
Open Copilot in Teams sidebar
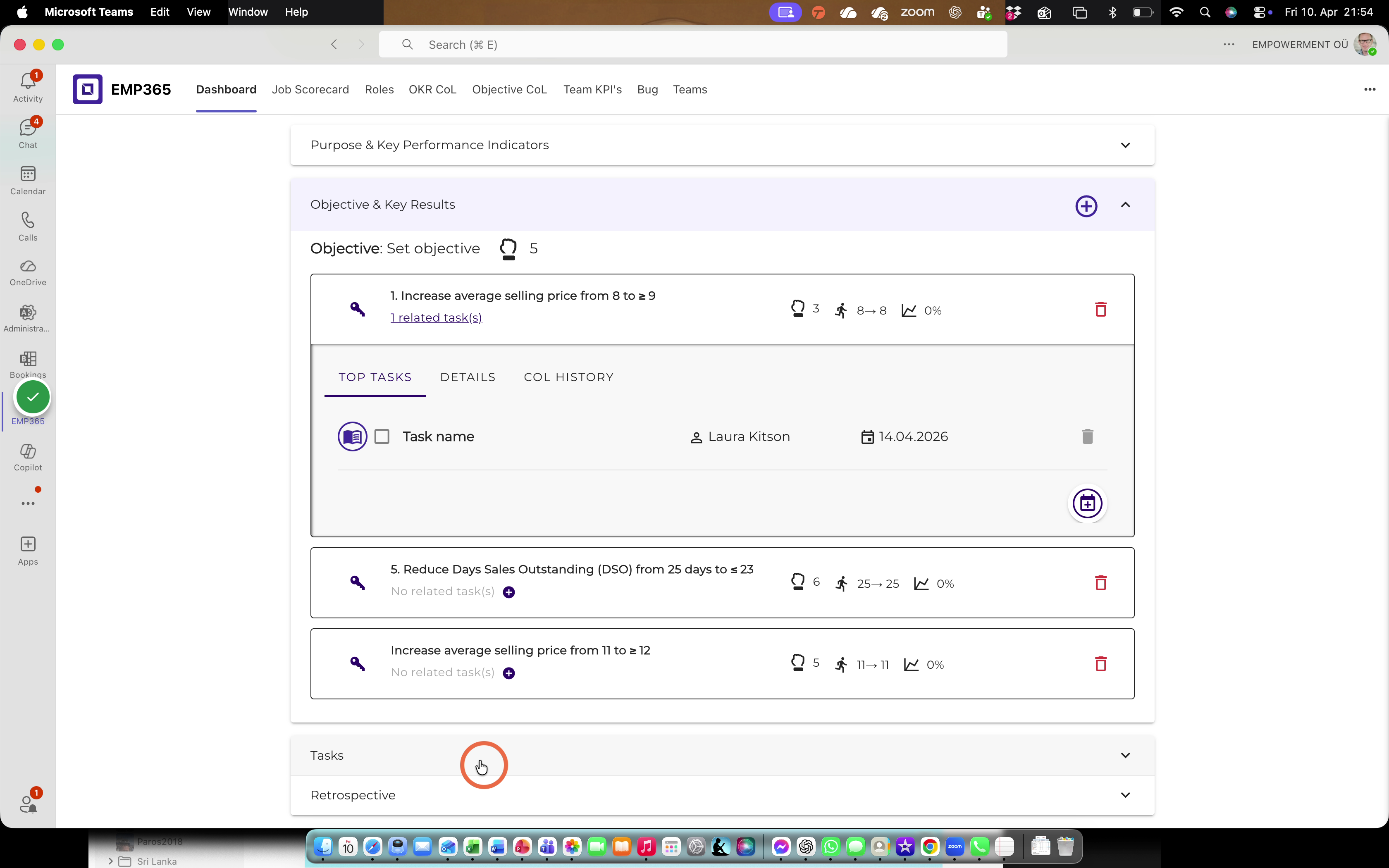point(28,458)
